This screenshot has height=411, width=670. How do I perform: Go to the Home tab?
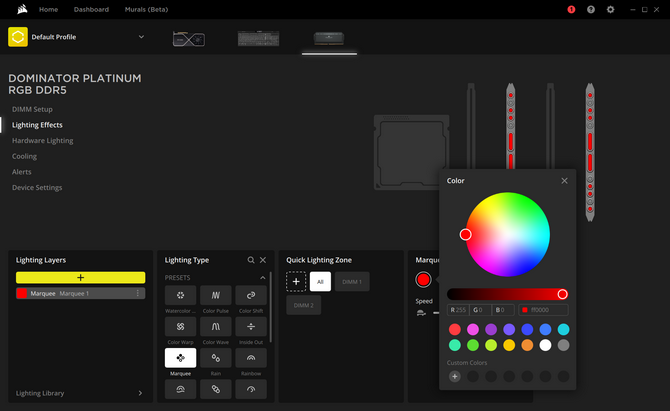coord(48,9)
